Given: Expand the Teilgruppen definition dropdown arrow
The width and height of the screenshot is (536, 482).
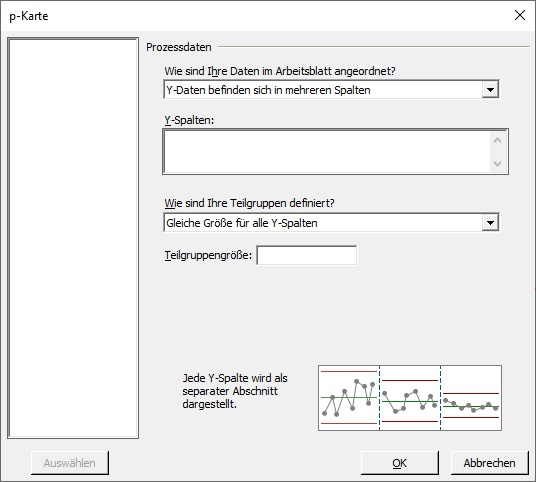Looking at the screenshot, I should coord(490,223).
